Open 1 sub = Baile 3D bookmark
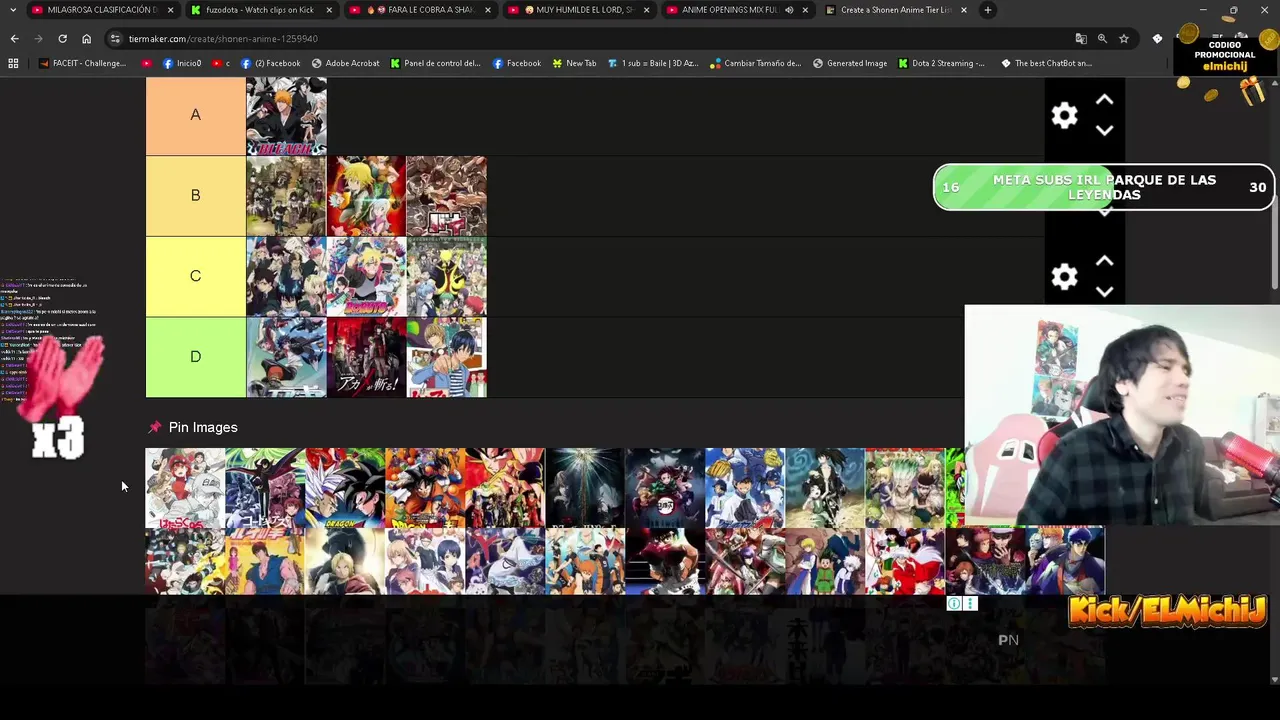Screen dimensions: 1280x720 [653, 63]
